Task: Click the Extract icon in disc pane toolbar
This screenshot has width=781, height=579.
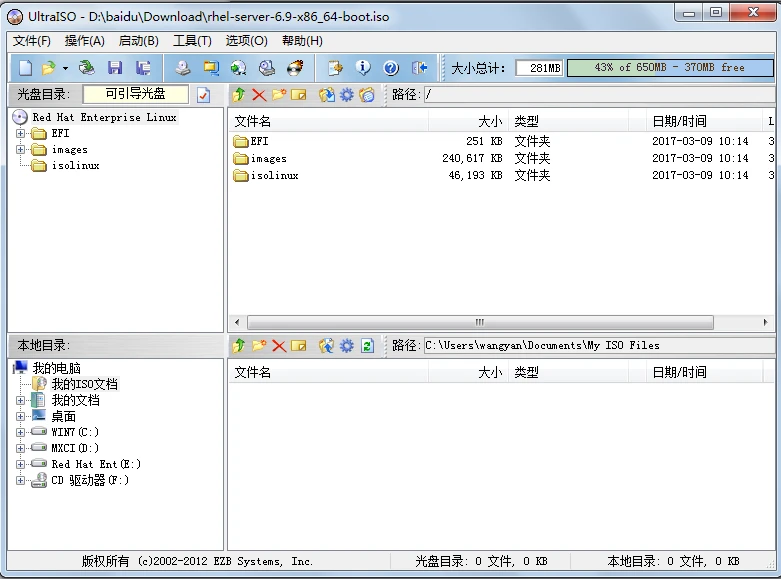Action: (x=327, y=94)
